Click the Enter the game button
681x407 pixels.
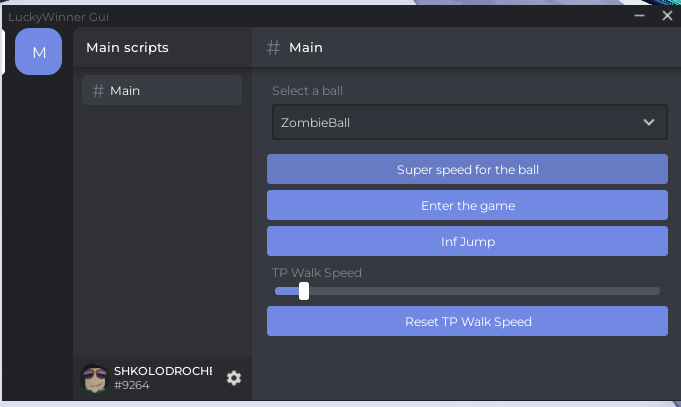pos(467,205)
